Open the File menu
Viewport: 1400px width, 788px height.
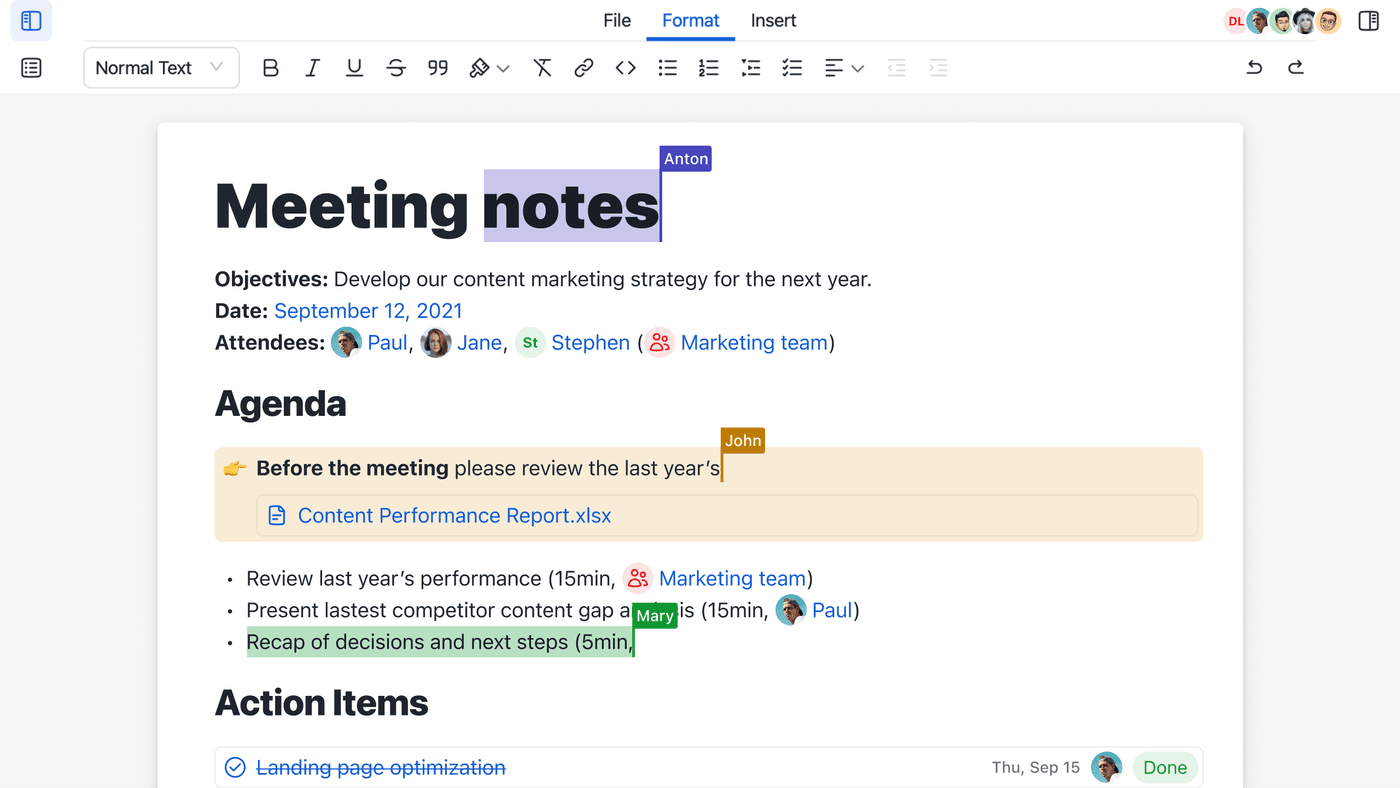click(617, 21)
